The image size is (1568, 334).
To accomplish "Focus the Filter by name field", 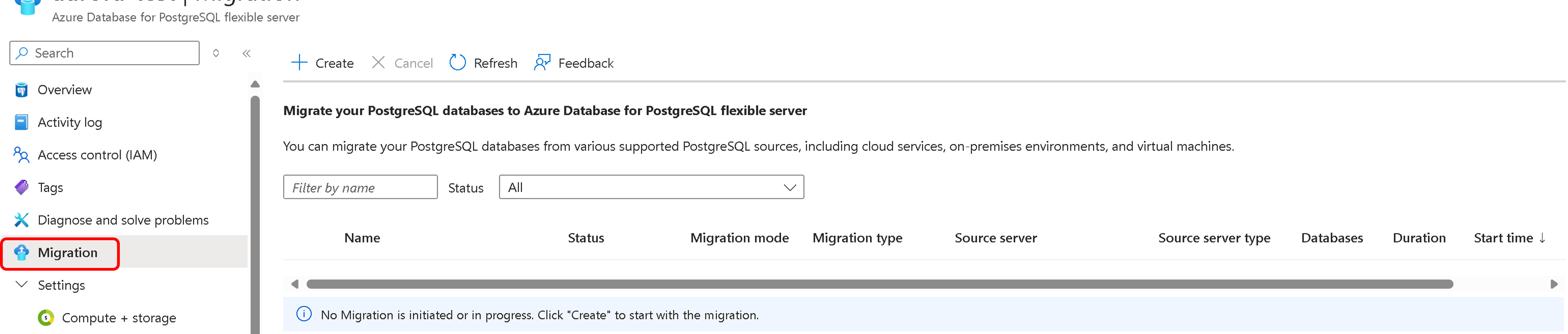I will coord(360,188).
